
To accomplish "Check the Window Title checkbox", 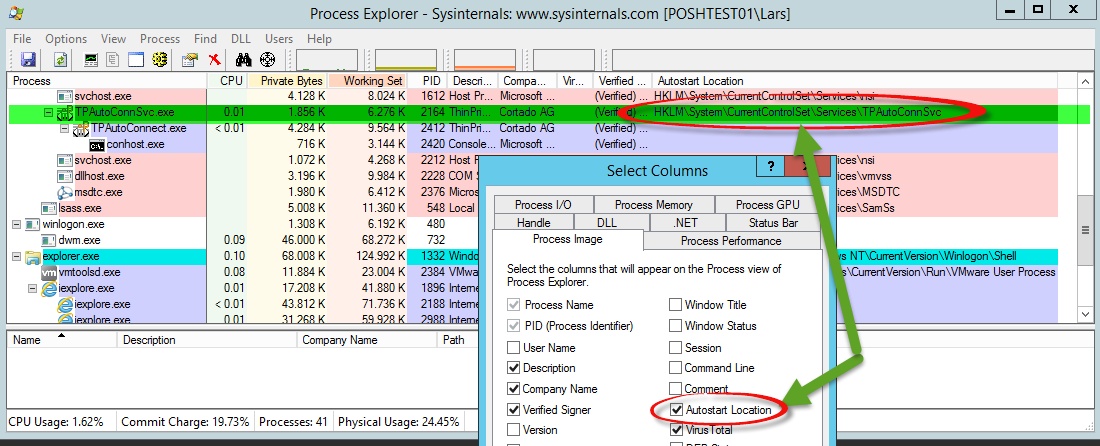I will (x=675, y=305).
